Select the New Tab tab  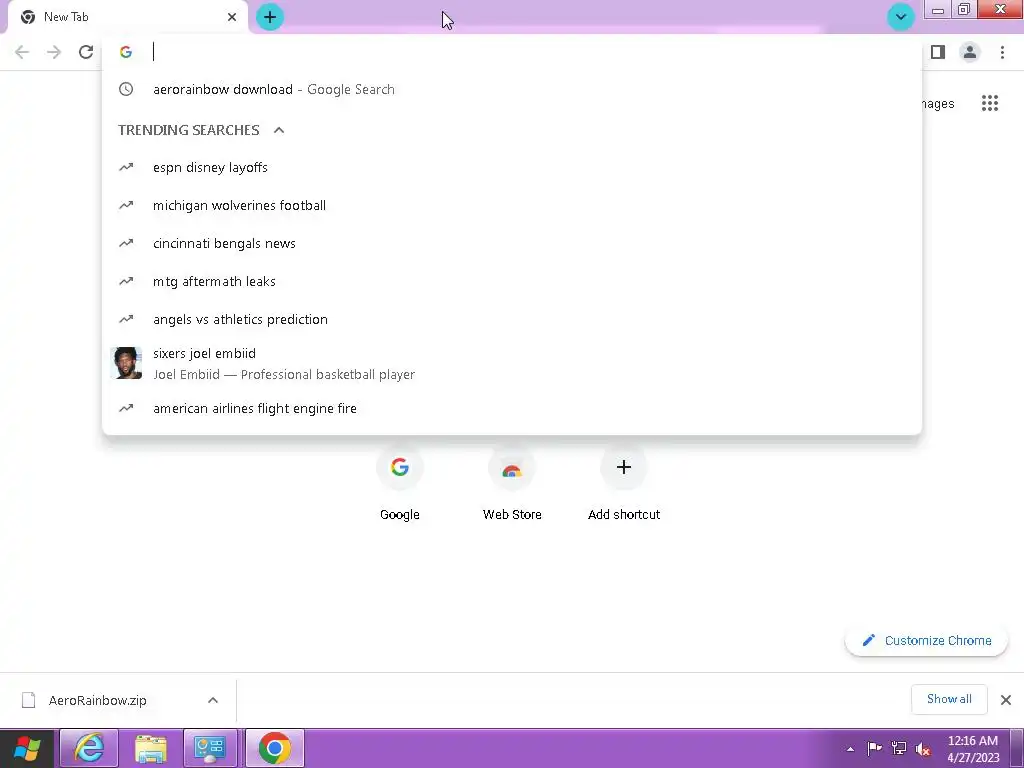(127, 17)
